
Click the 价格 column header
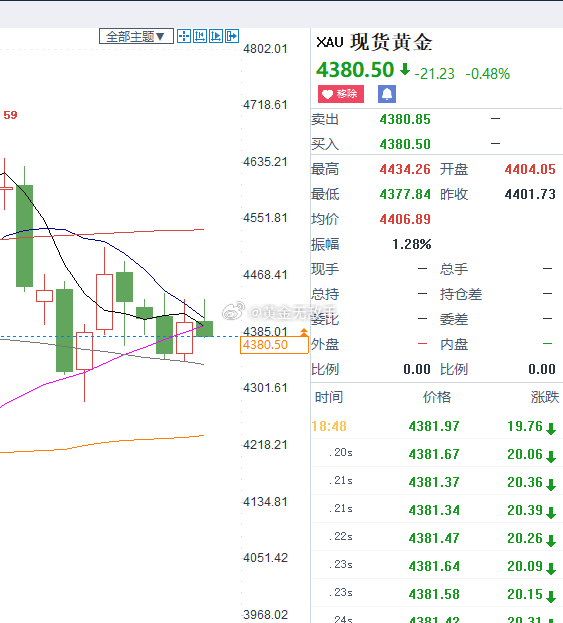(x=437, y=397)
